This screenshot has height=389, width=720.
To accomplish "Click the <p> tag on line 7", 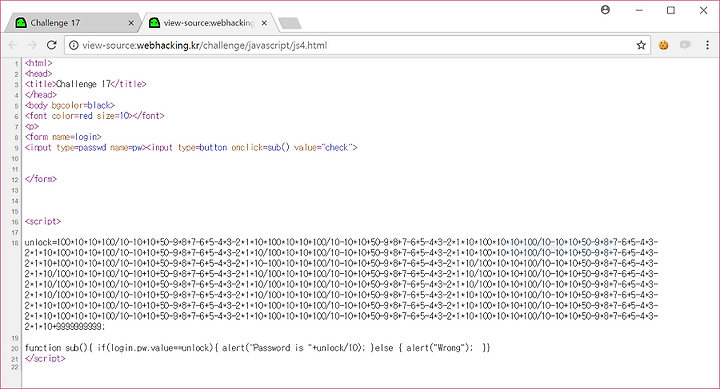I will (32, 126).
